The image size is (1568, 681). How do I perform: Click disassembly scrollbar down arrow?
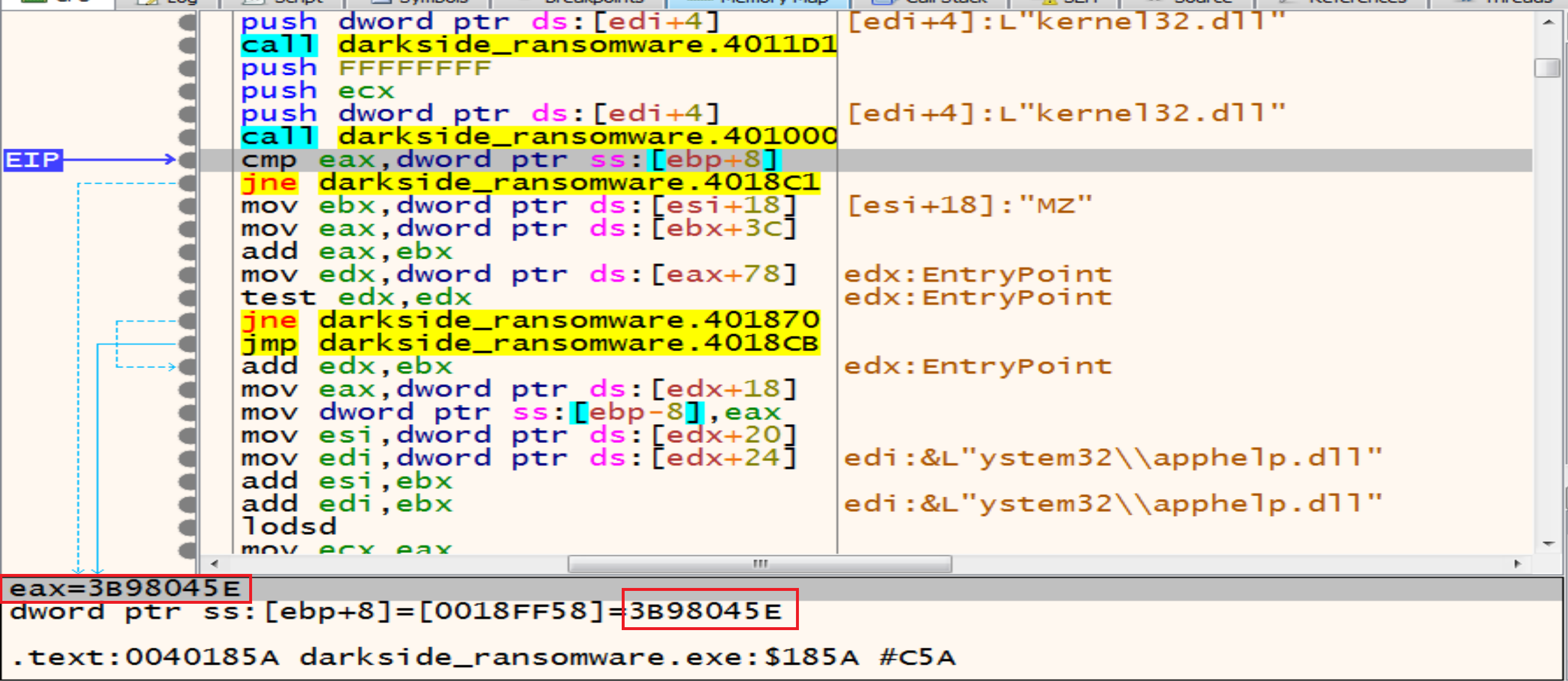pyautogui.click(x=1548, y=544)
